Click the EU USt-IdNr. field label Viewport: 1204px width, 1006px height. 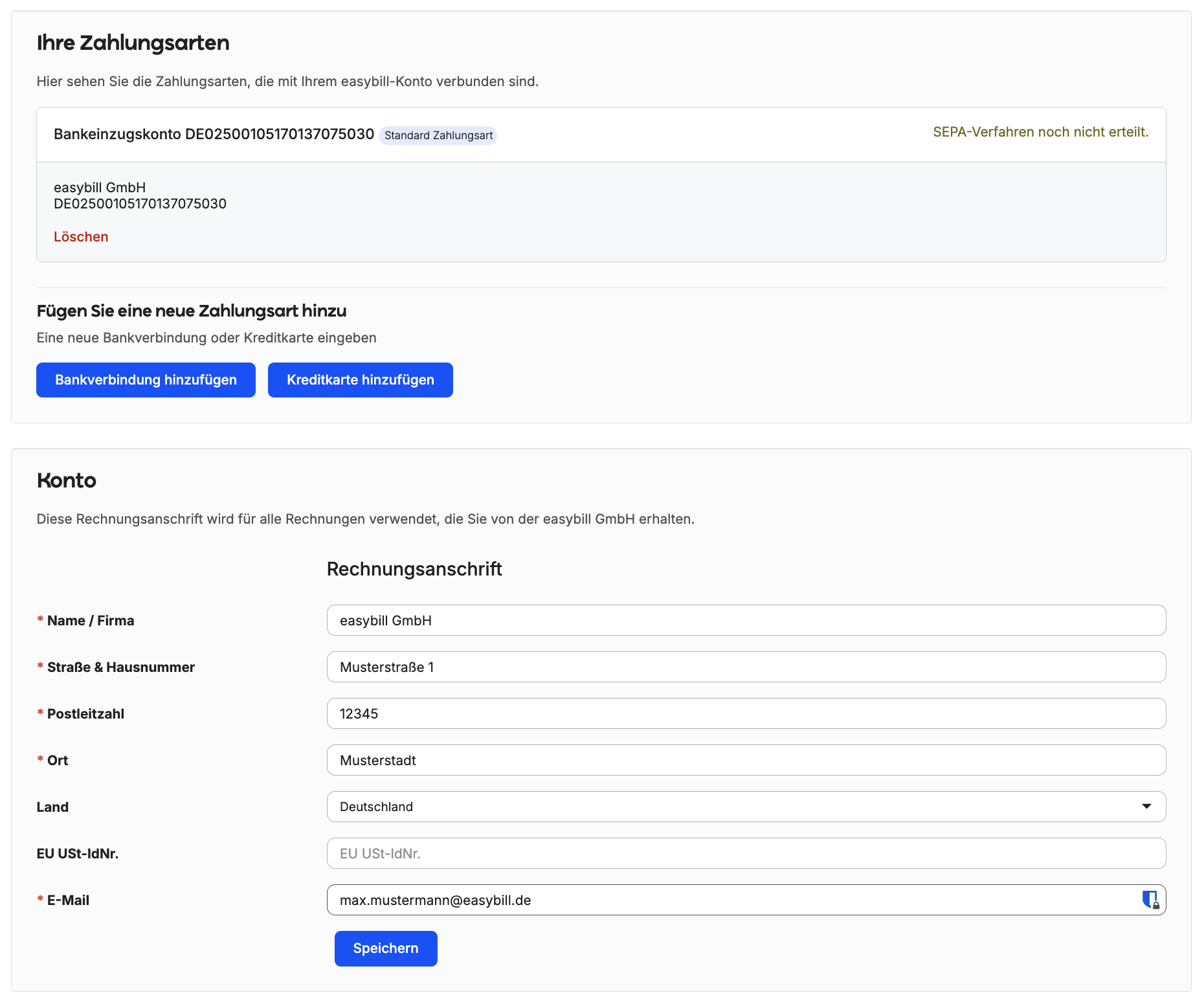(78, 854)
